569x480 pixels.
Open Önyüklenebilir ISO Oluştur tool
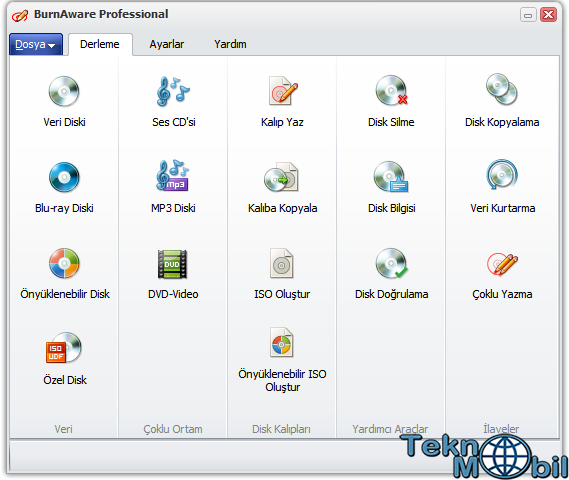point(282,360)
